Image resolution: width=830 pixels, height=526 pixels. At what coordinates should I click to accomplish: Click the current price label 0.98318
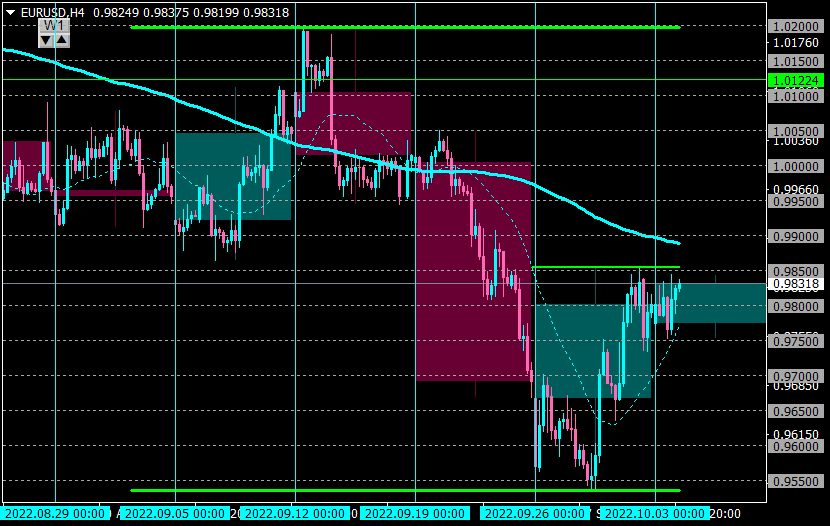796,284
